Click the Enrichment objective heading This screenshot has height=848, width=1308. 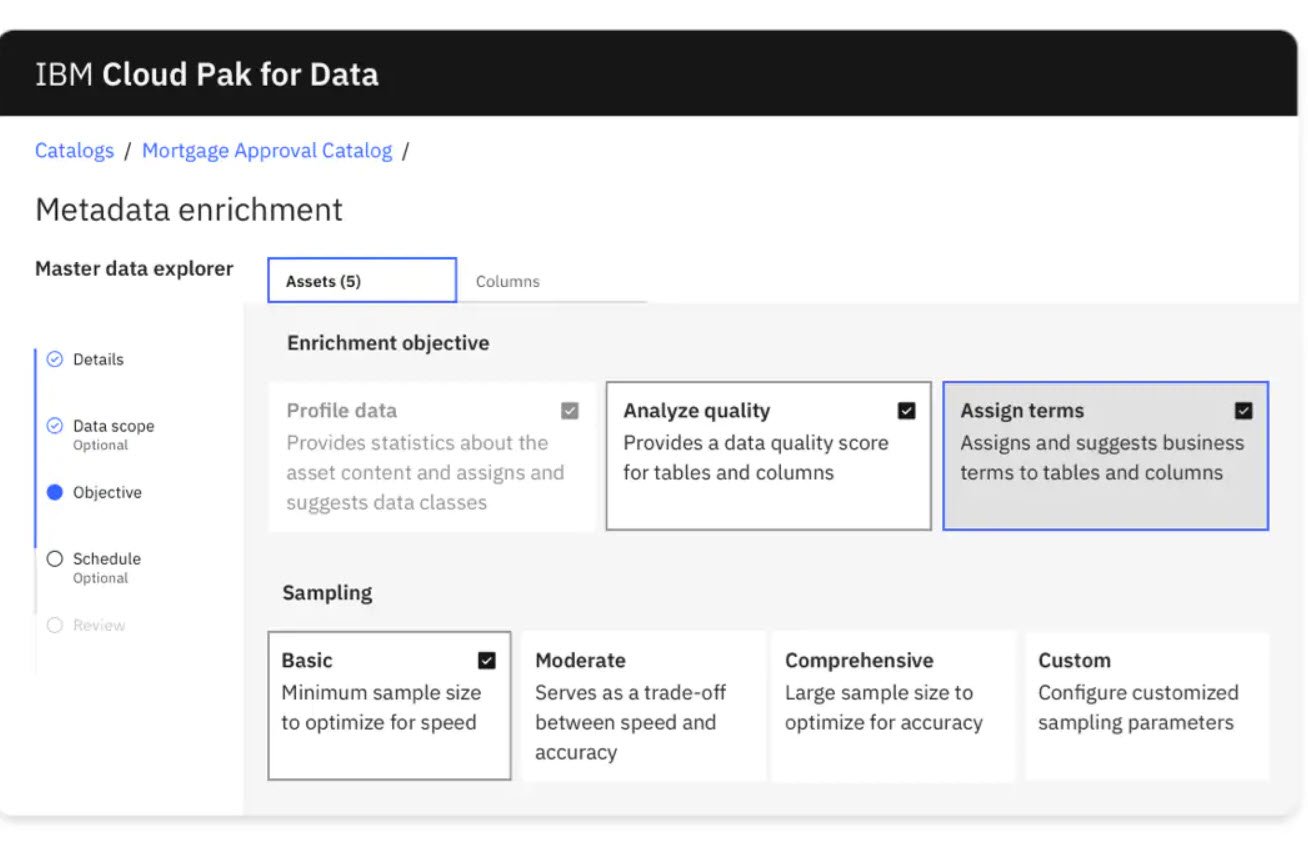click(x=388, y=343)
